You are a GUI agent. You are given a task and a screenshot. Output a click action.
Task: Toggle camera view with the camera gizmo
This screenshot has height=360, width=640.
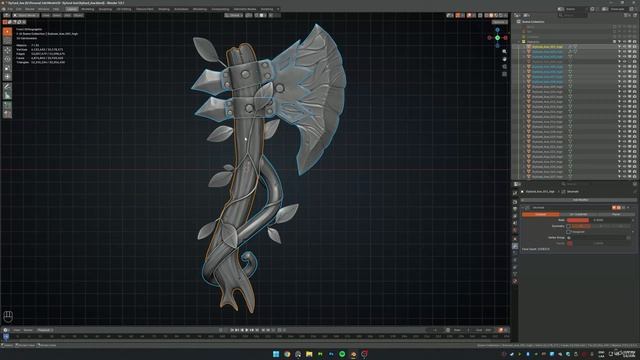504,67
